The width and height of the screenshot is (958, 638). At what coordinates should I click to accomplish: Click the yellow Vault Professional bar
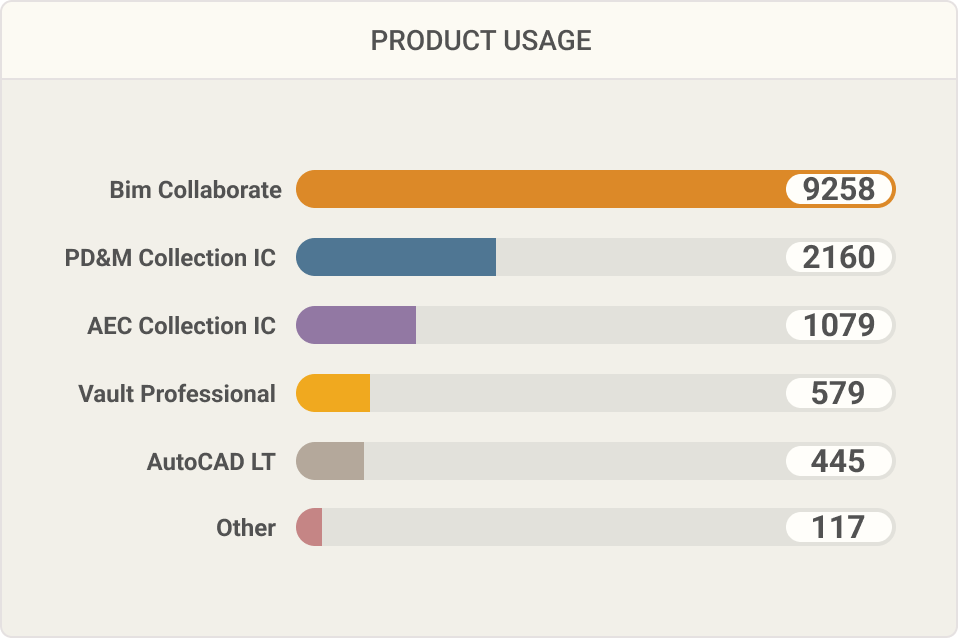click(x=333, y=393)
